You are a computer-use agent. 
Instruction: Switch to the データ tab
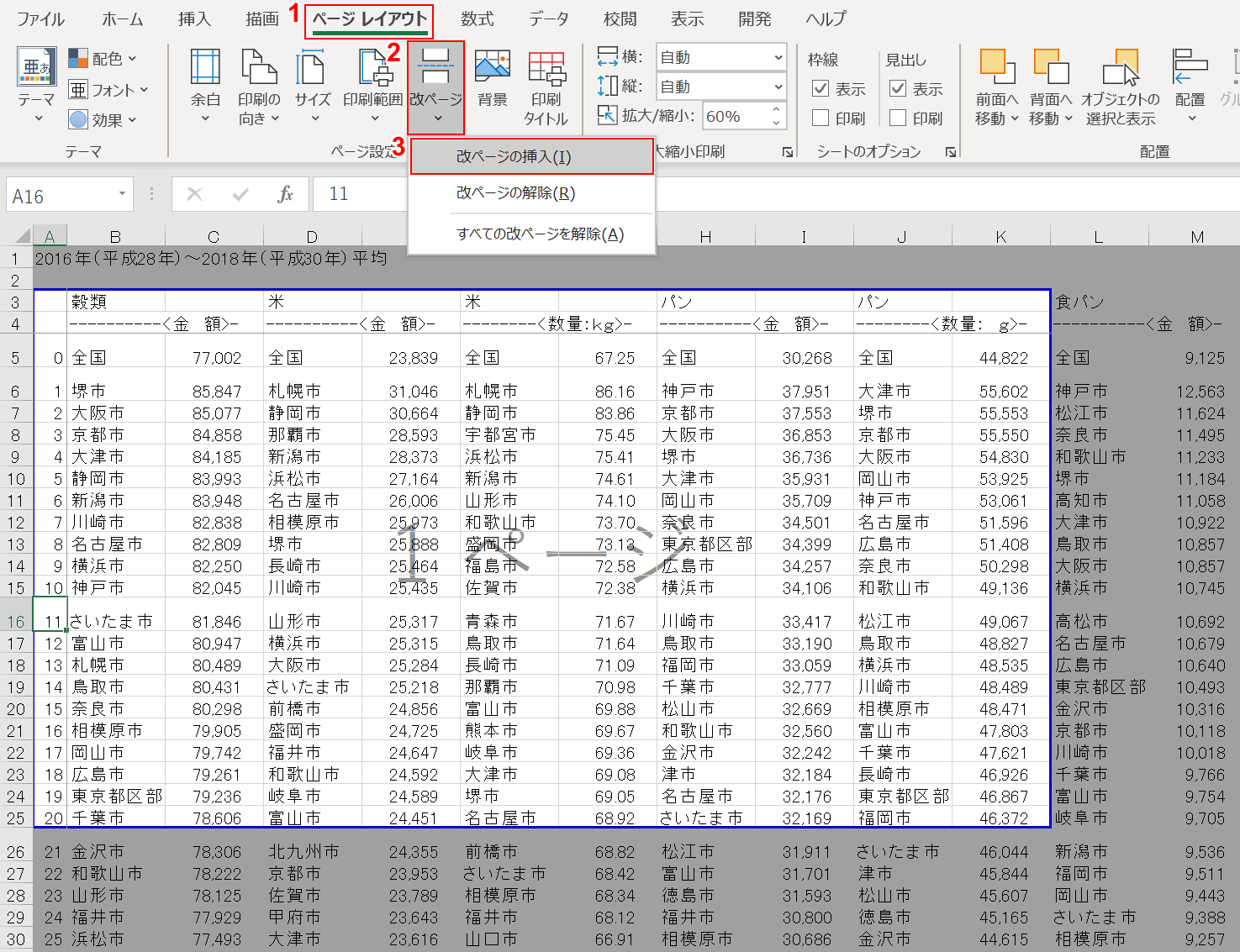coord(549,19)
